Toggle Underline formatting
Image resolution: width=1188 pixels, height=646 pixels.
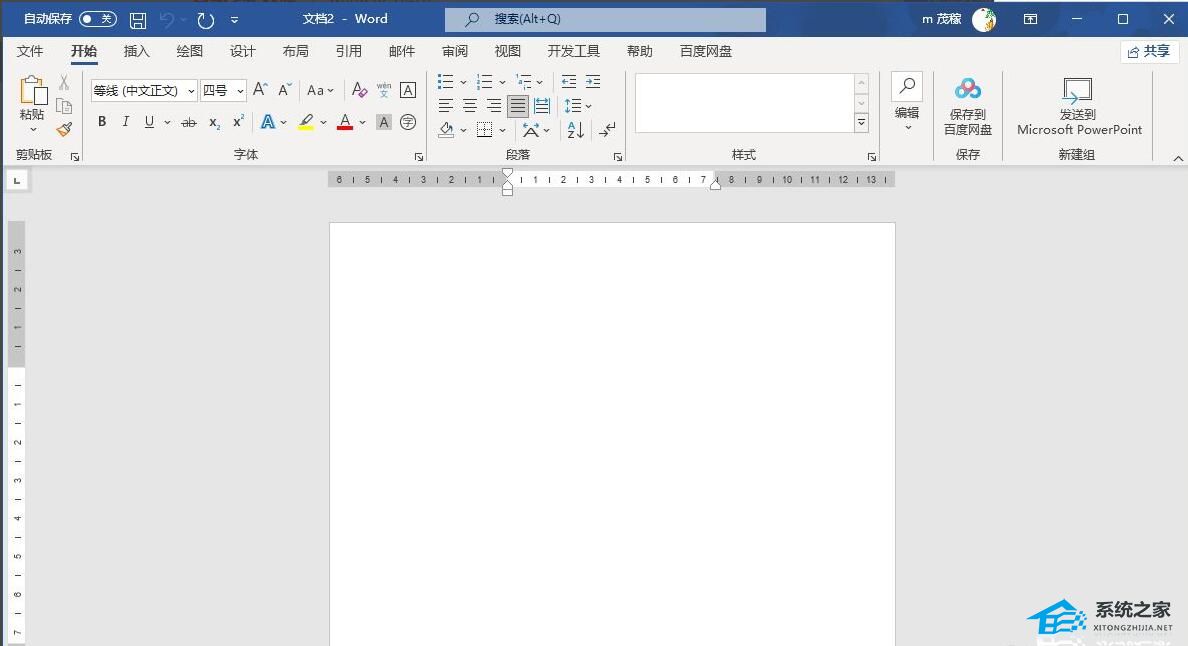pos(149,122)
